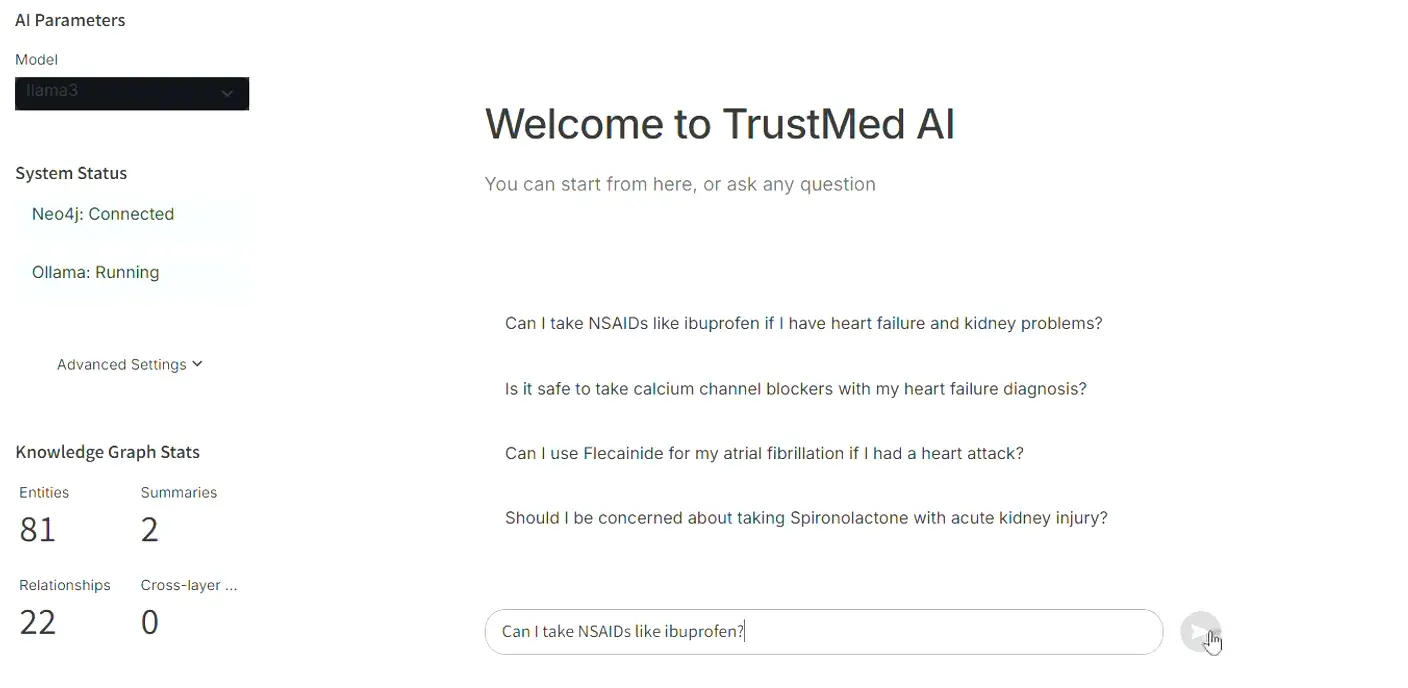Image resolution: width=1408 pixels, height=688 pixels.
Task: Collapse the llama3 model selector chevron
Action: tap(227, 93)
